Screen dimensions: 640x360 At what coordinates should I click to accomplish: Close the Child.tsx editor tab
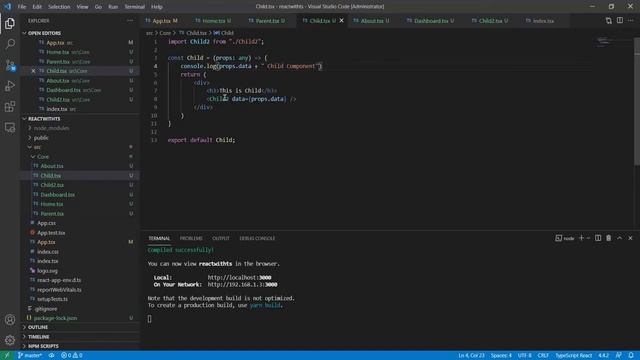point(342,20)
